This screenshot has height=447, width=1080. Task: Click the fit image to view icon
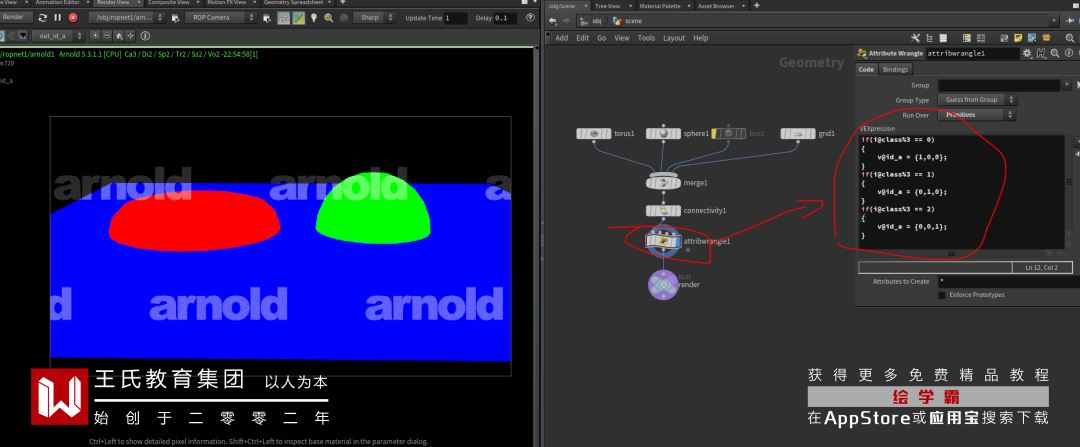[131, 36]
